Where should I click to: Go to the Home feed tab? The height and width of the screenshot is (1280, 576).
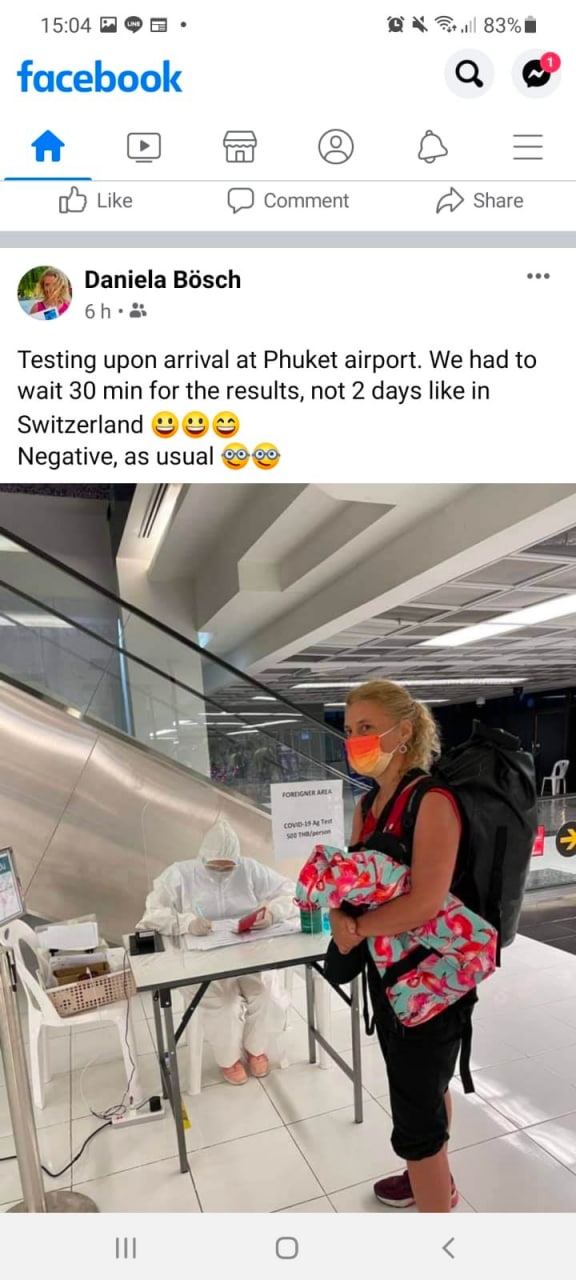click(x=48, y=147)
